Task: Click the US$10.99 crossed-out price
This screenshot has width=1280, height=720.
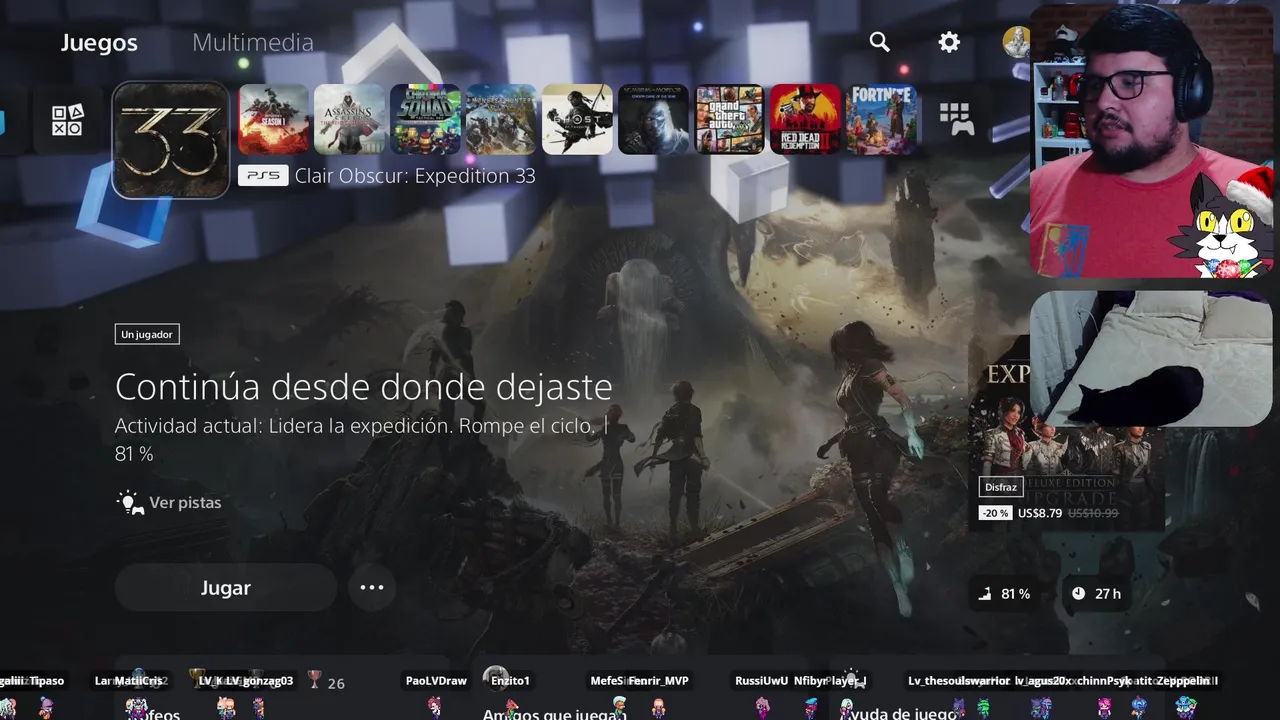Action: click(1093, 513)
